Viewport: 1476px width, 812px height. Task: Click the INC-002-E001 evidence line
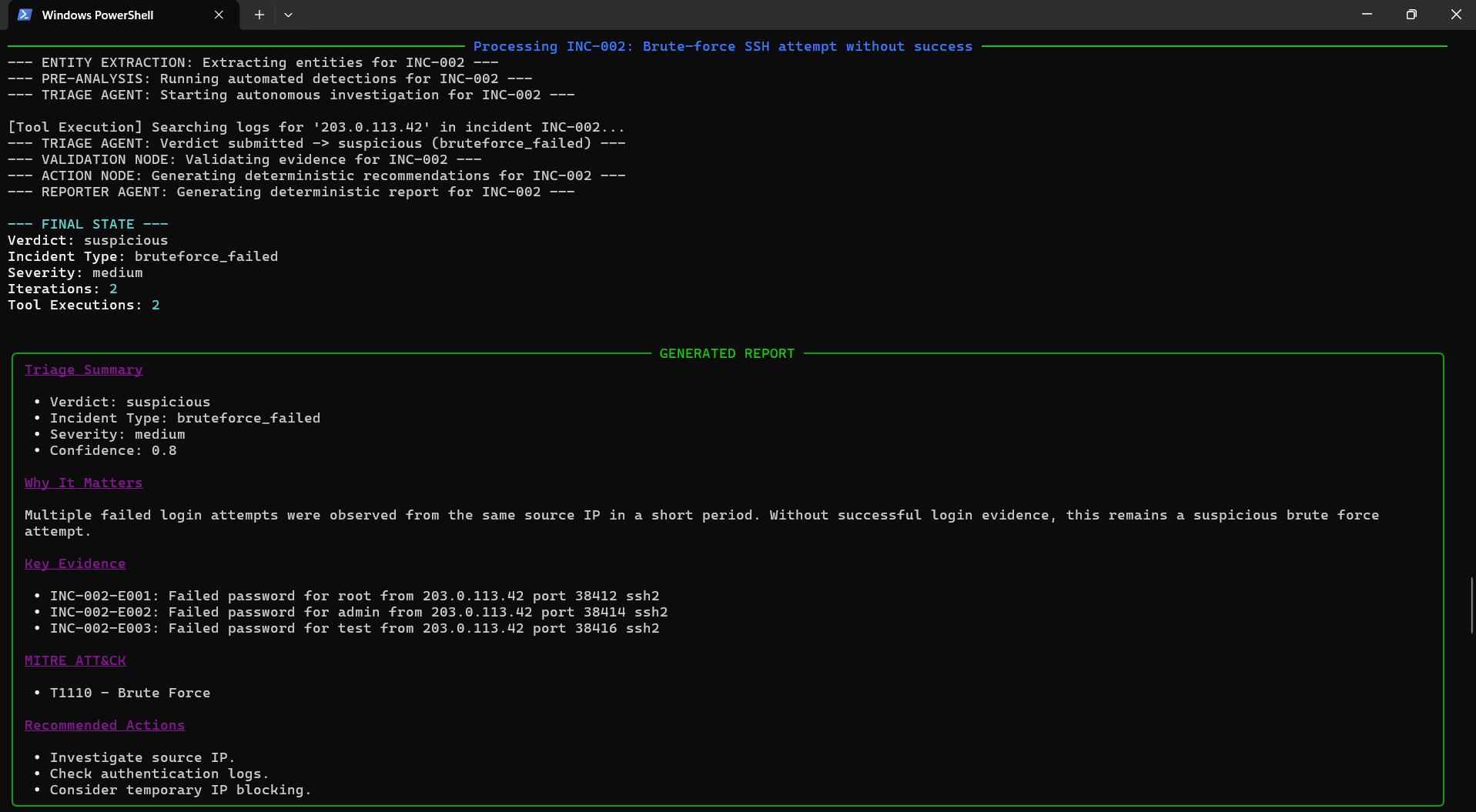pyautogui.click(x=355, y=596)
